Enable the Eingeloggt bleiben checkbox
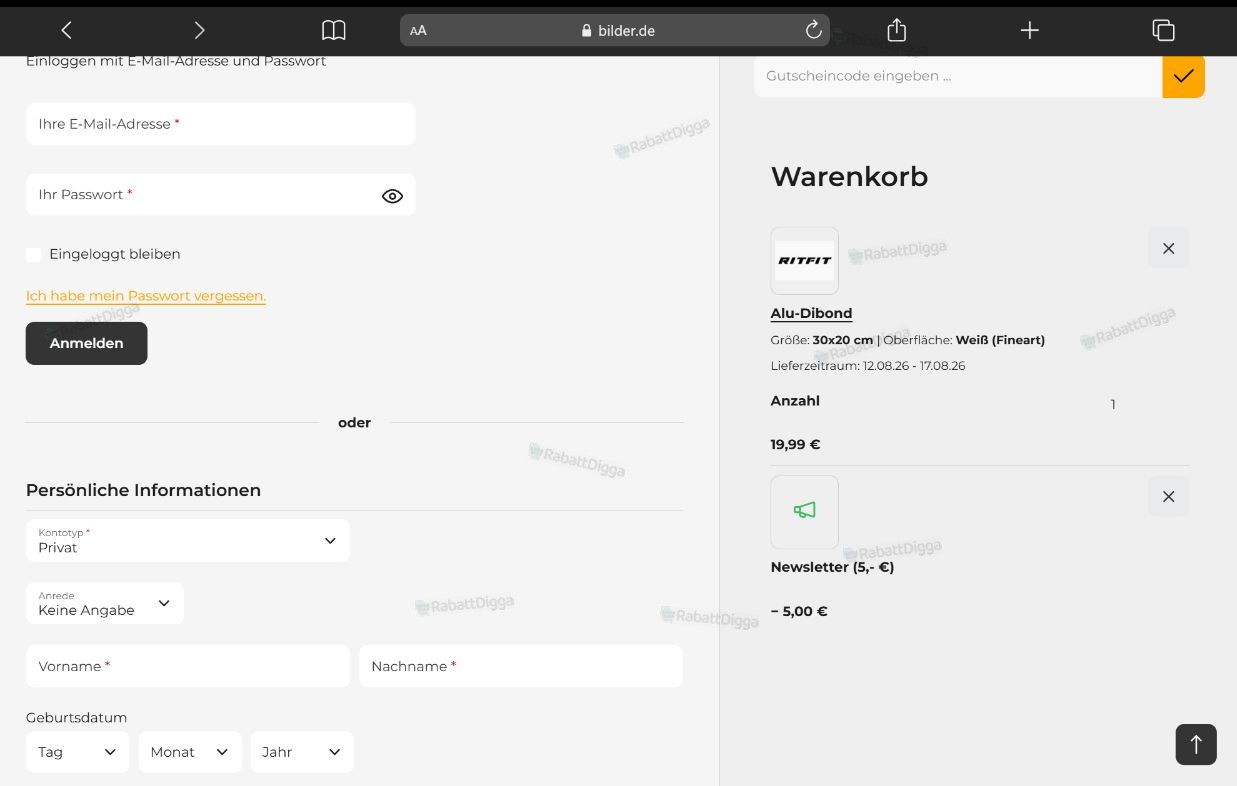1237x786 pixels. coord(34,255)
